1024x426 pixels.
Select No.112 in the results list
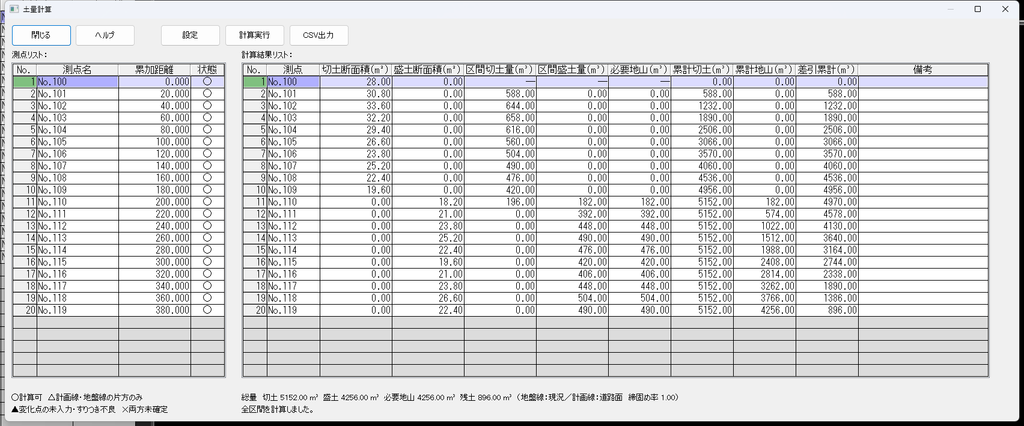click(x=293, y=226)
